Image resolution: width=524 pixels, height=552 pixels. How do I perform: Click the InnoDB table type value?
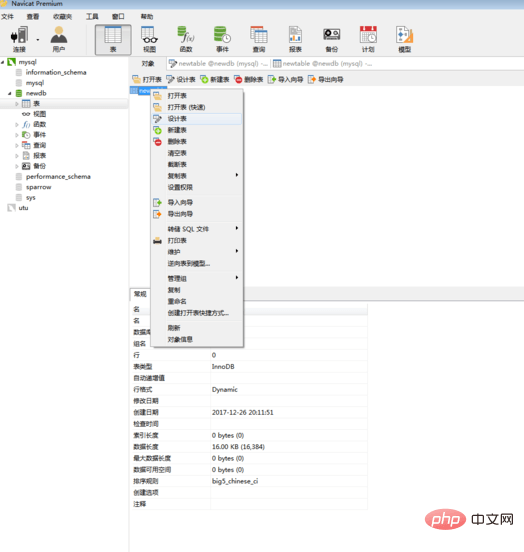(x=223, y=367)
